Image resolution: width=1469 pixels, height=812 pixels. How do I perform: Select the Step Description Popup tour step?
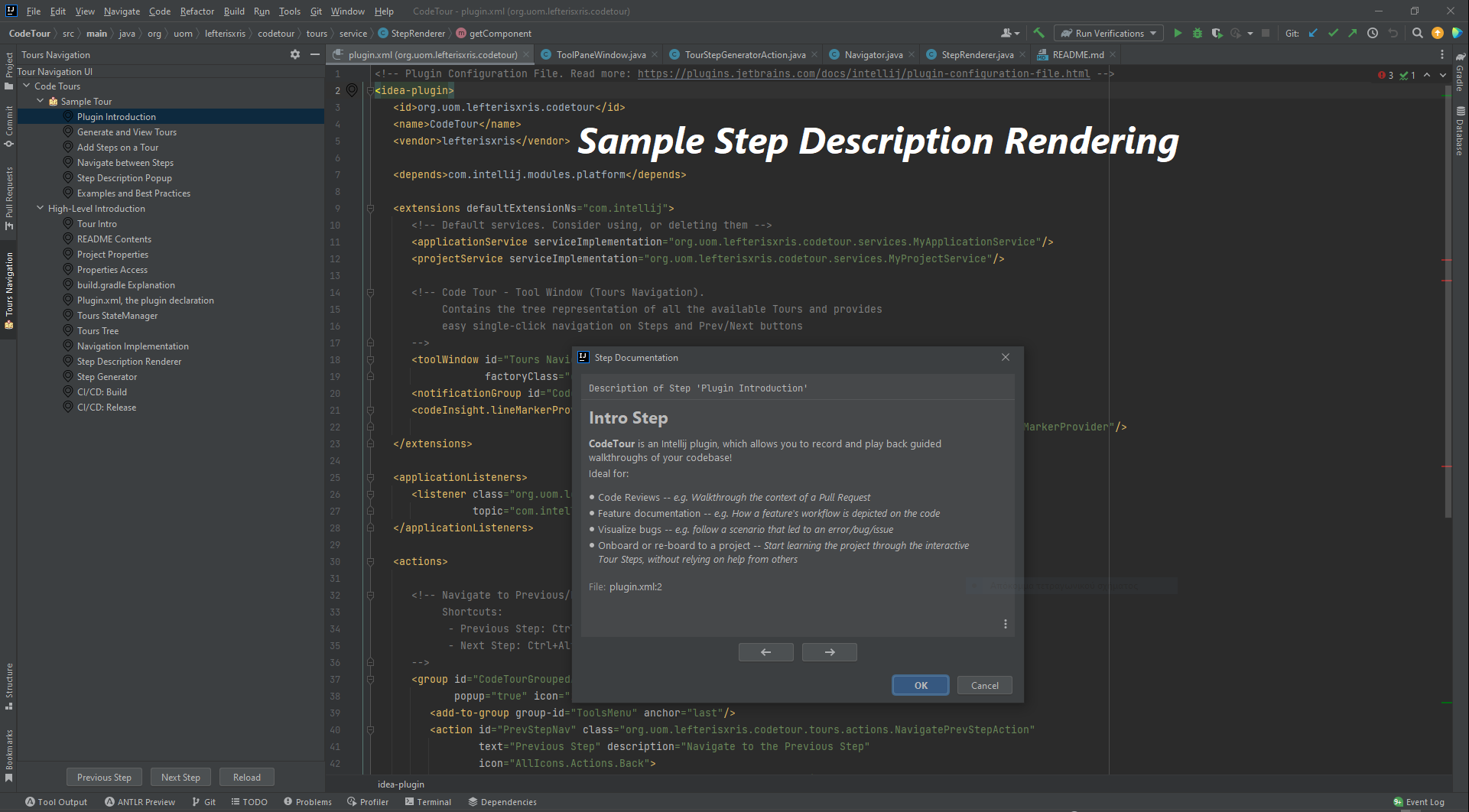pos(124,177)
